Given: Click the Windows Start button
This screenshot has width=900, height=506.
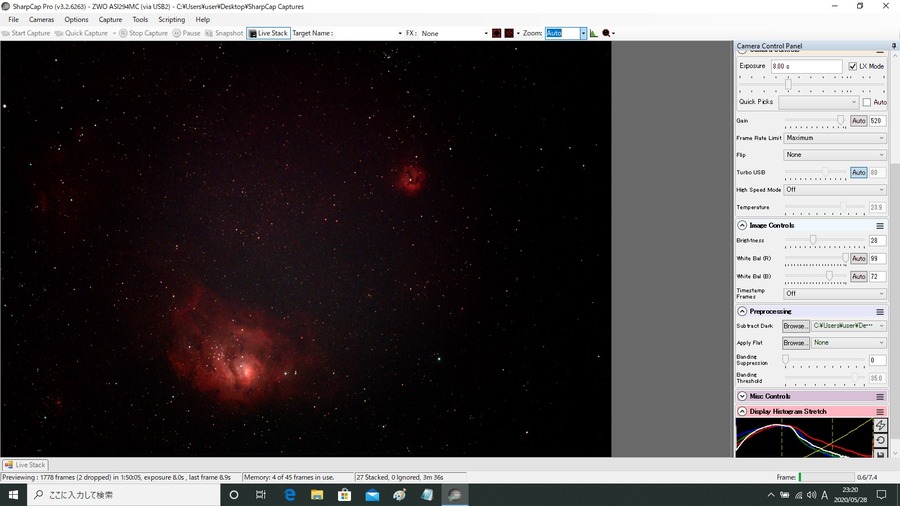Looking at the screenshot, I should click(13, 495).
